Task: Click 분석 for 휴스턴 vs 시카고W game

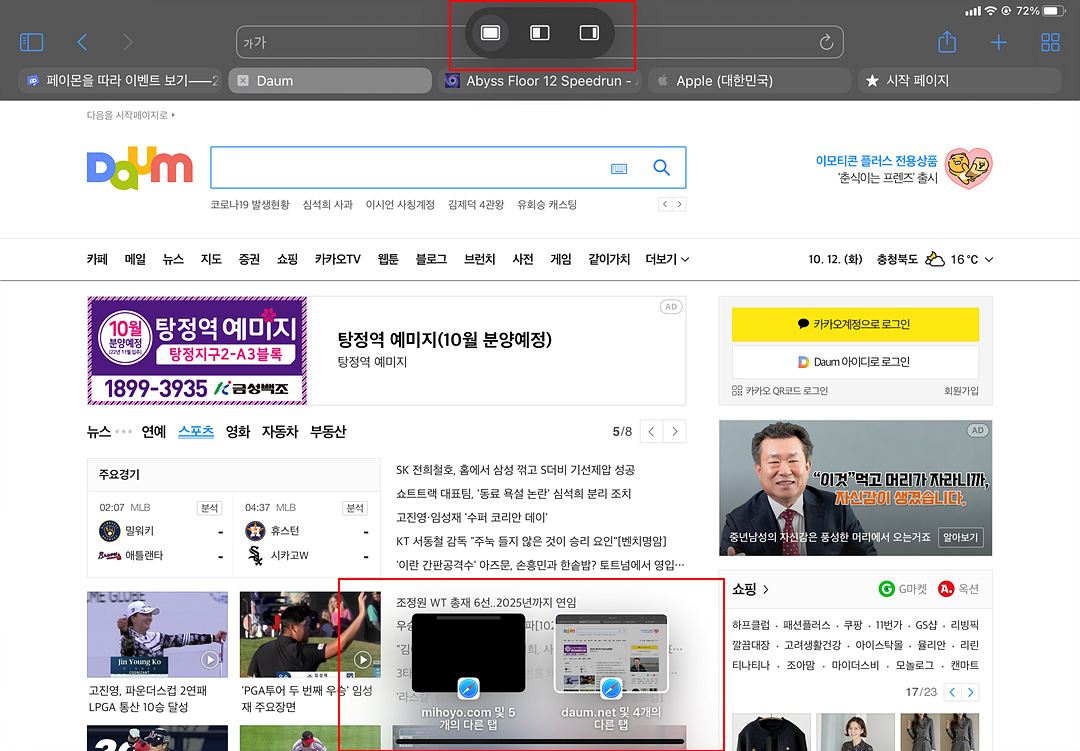Action: [355, 508]
